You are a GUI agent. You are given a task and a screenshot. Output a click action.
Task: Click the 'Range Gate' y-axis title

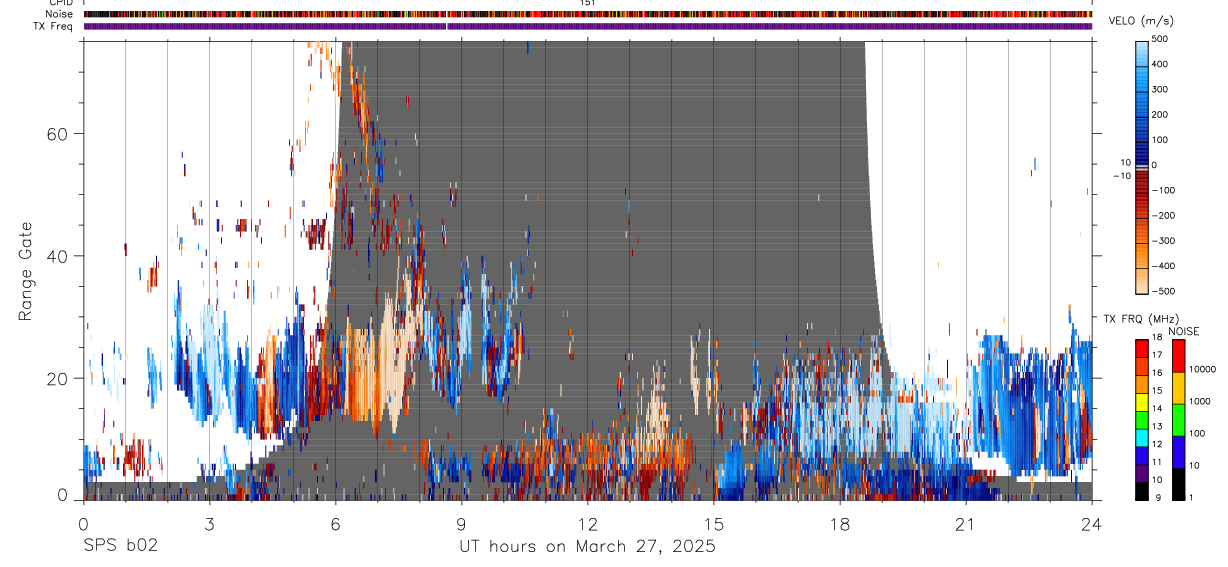coord(26,270)
